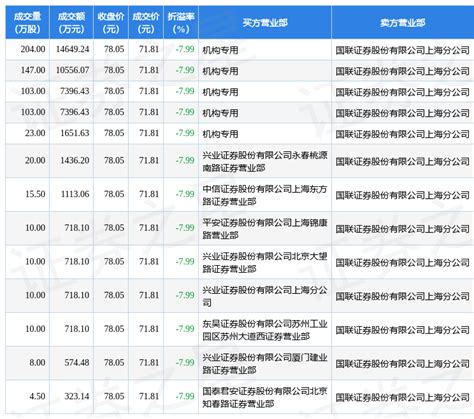The height and width of the screenshot is (419, 474).
Task: Click 718.10 in the 平安证券 row
Action: tap(77, 228)
